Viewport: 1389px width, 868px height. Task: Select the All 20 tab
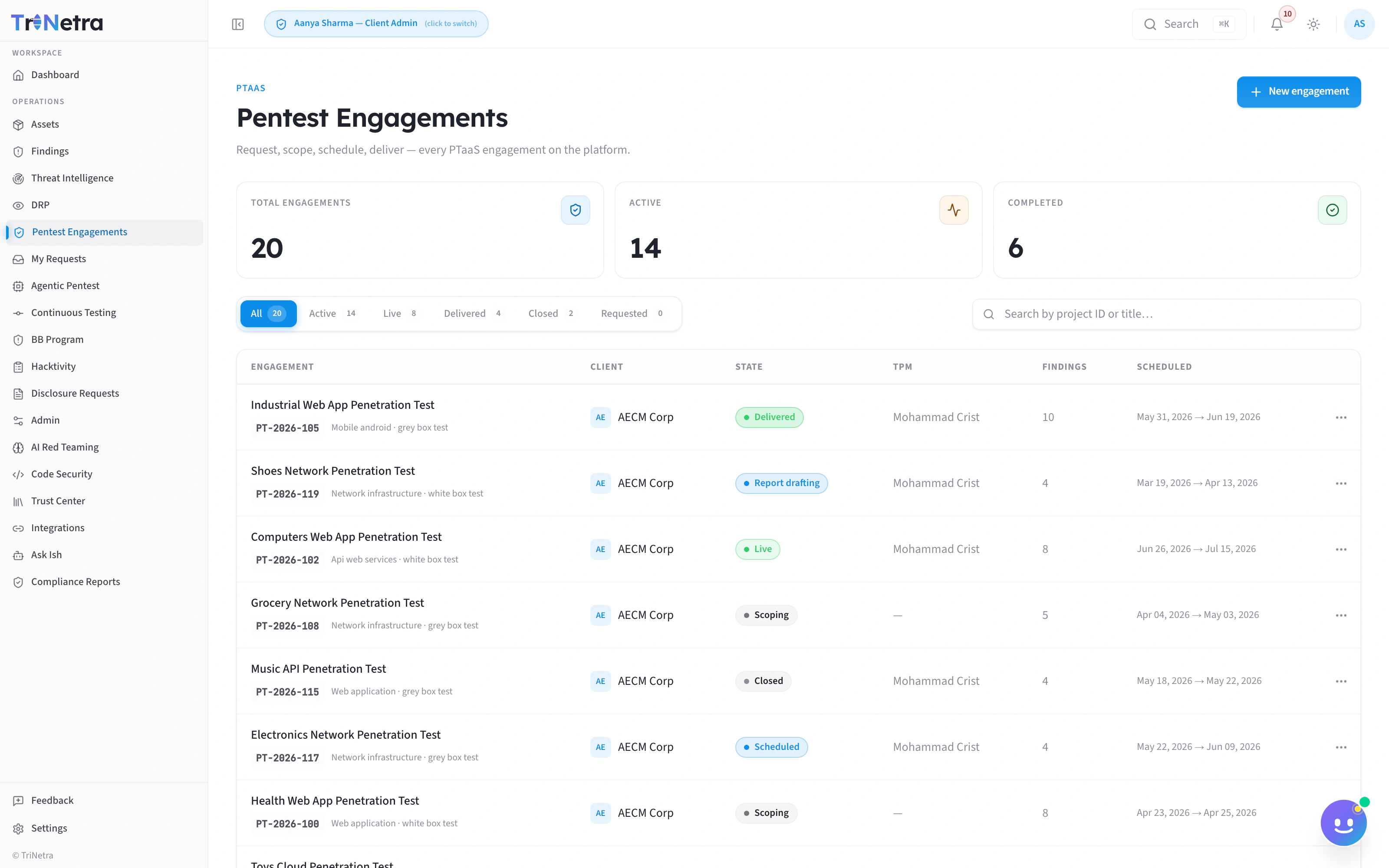(x=268, y=314)
